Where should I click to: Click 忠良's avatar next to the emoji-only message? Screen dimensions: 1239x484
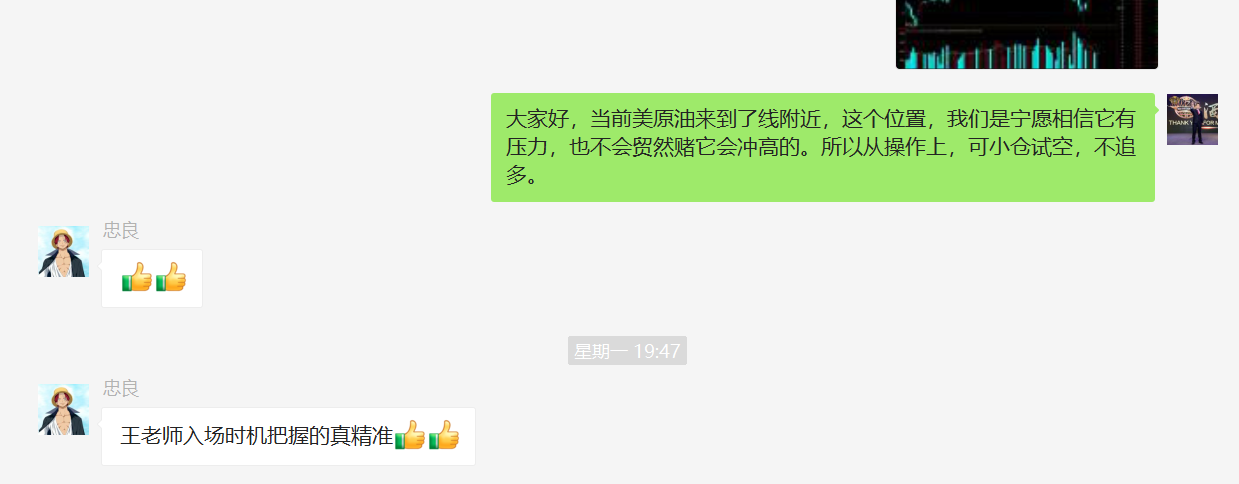[64, 251]
